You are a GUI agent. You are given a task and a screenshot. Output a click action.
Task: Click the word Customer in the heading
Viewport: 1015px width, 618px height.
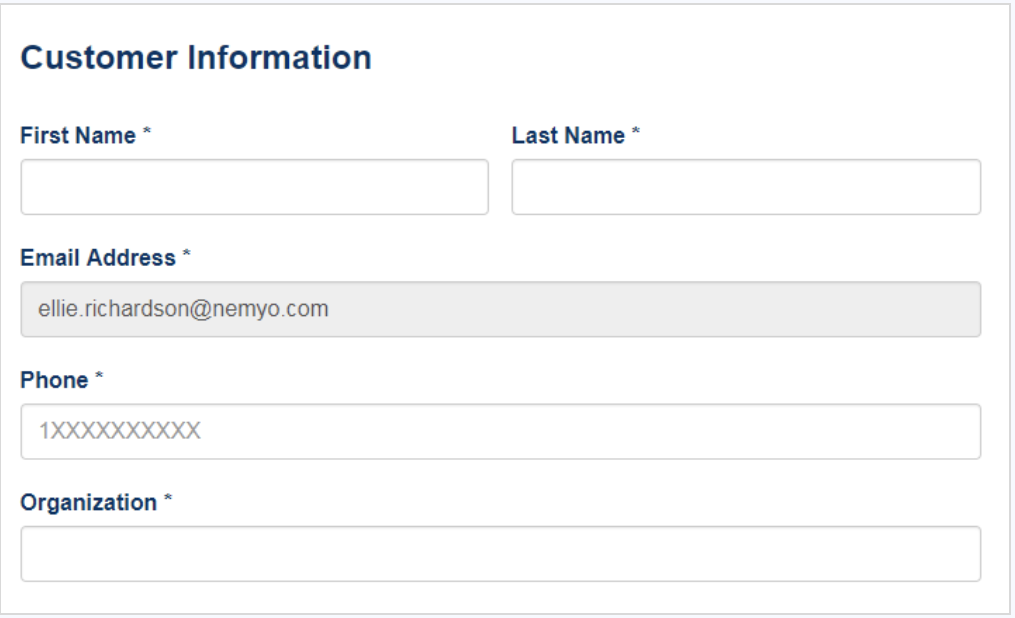click(99, 57)
